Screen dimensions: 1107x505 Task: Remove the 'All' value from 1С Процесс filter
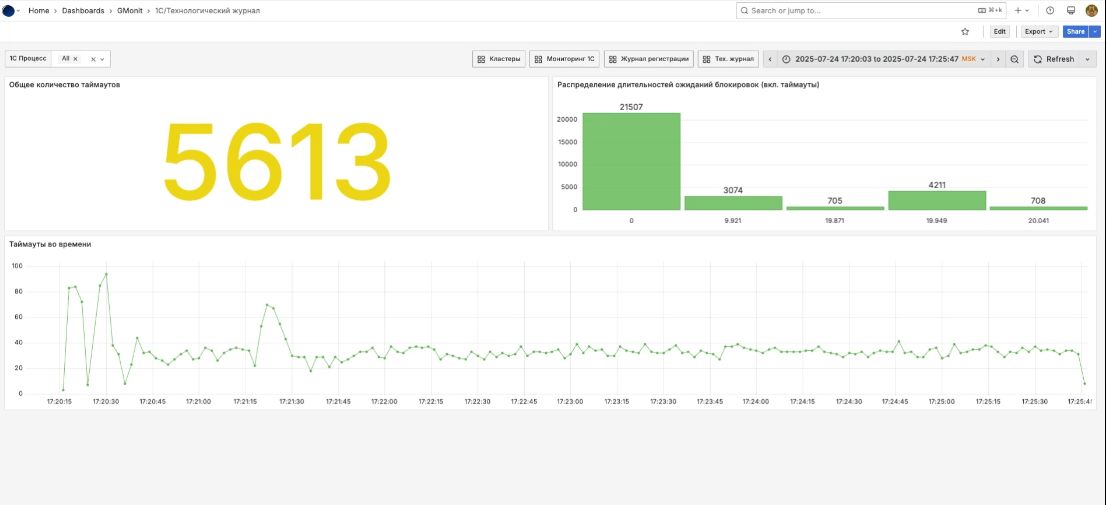point(75,59)
